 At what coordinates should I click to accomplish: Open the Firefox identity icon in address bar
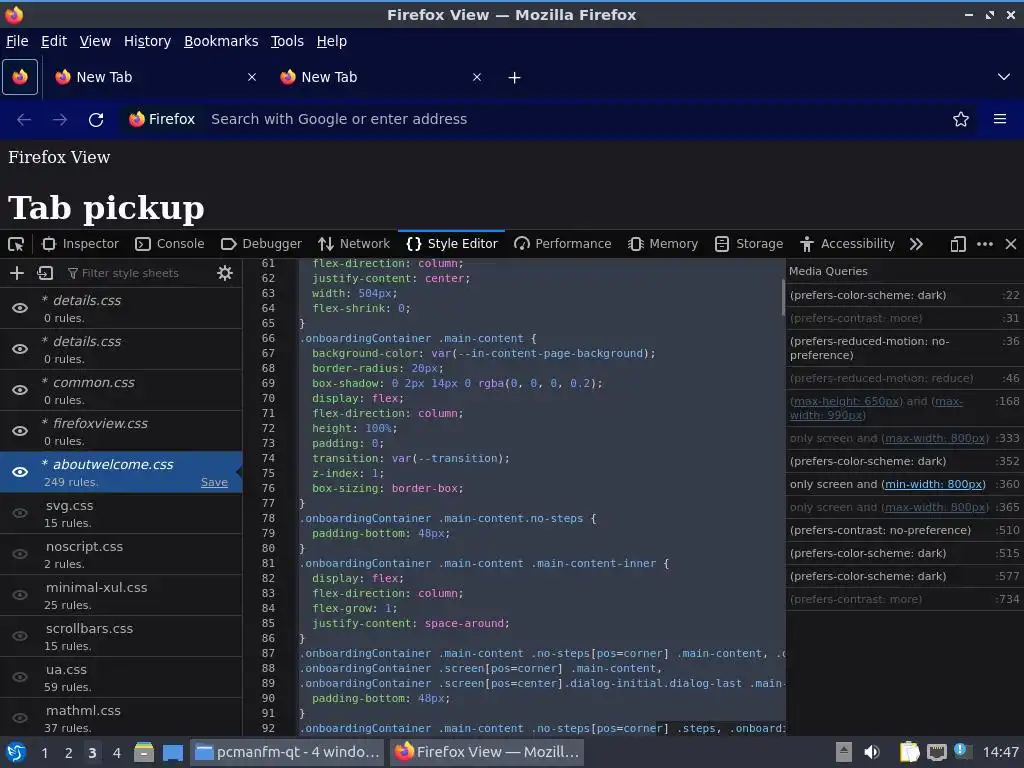pyautogui.click(x=163, y=120)
